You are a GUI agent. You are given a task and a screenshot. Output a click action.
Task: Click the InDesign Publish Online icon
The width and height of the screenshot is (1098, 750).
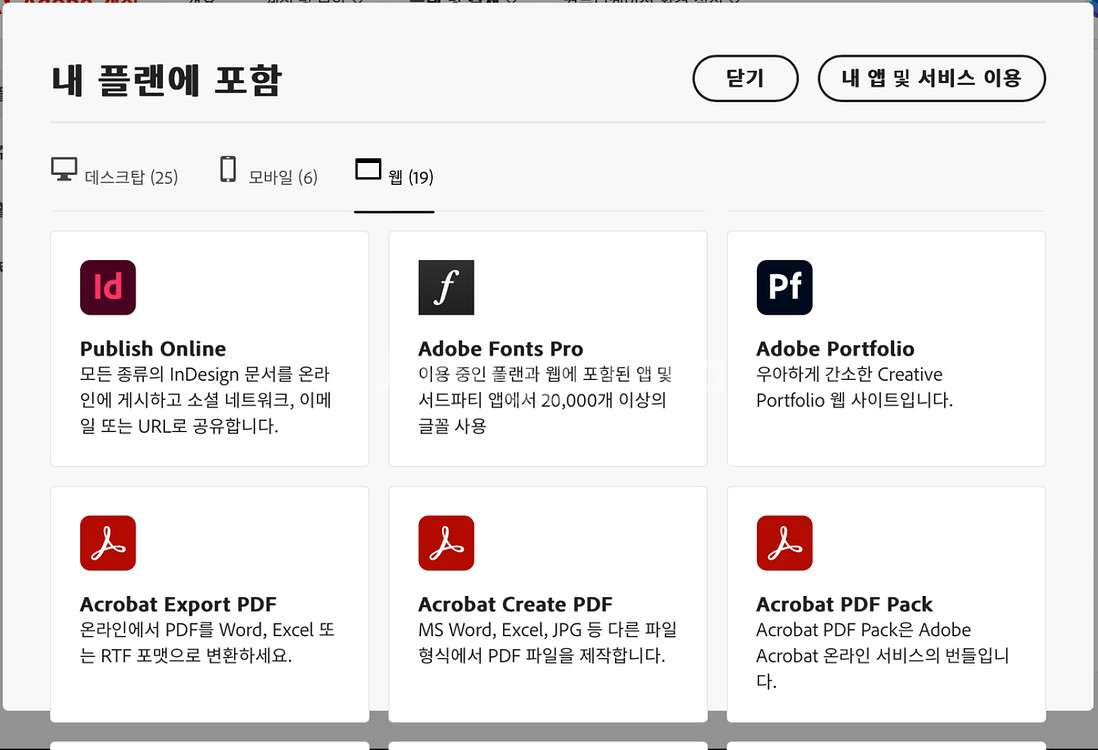[x=108, y=287]
